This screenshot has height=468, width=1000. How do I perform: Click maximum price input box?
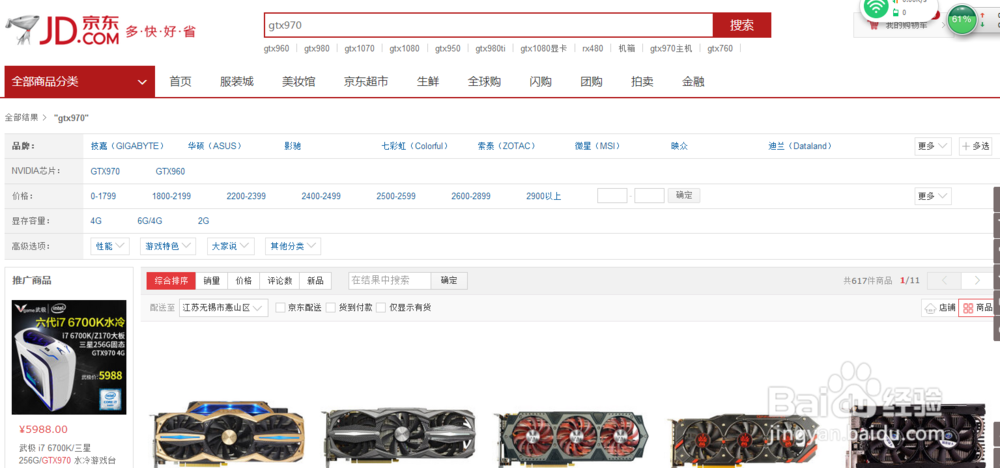pyautogui.click(x=649, y=196)
